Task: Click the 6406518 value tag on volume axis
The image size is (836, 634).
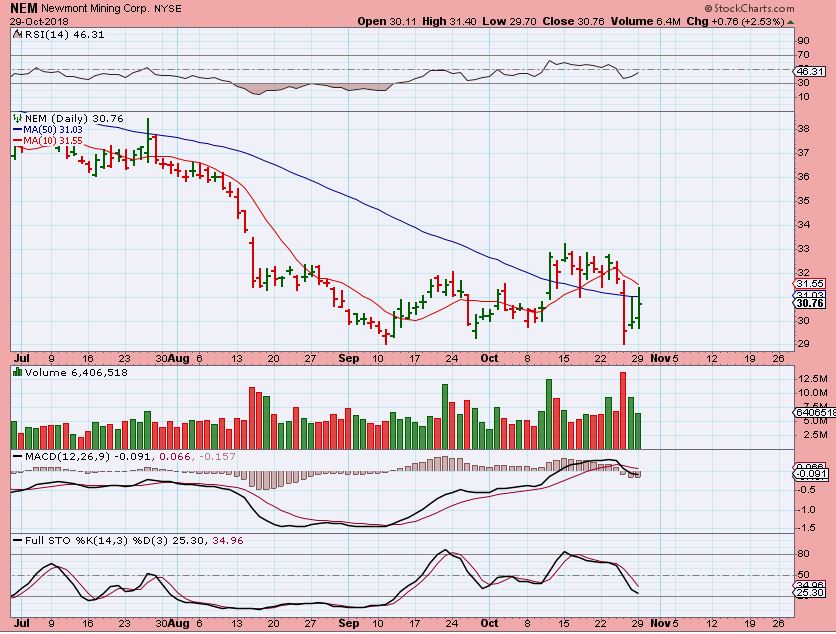Action: [x=815, y=413]
